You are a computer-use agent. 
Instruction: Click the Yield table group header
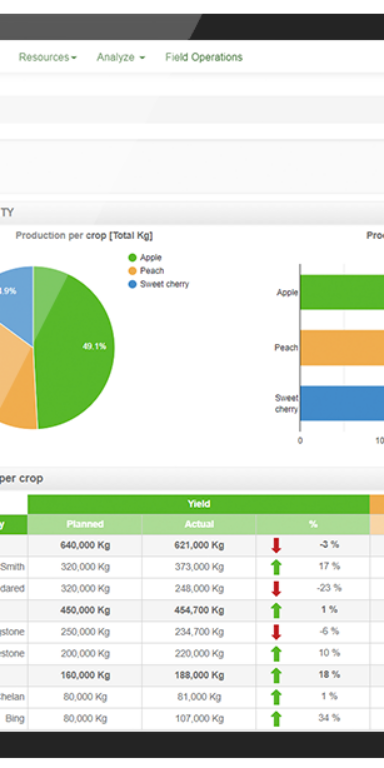coord(198,504)
